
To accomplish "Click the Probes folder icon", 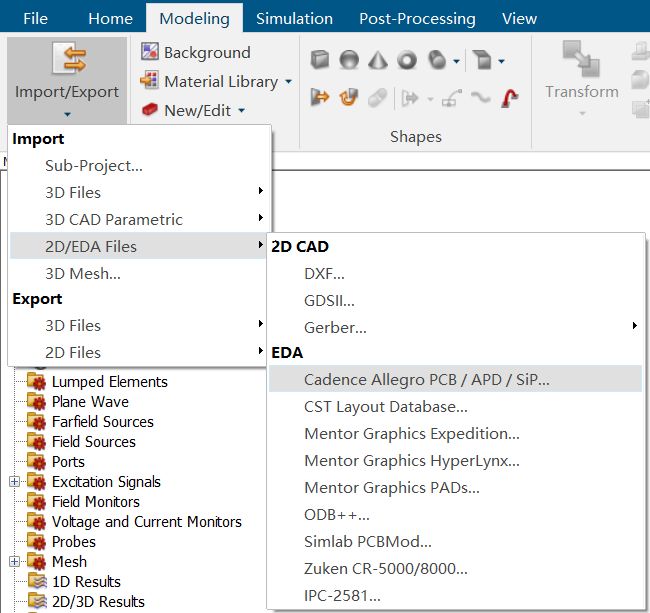I will [x=36, y=541].
